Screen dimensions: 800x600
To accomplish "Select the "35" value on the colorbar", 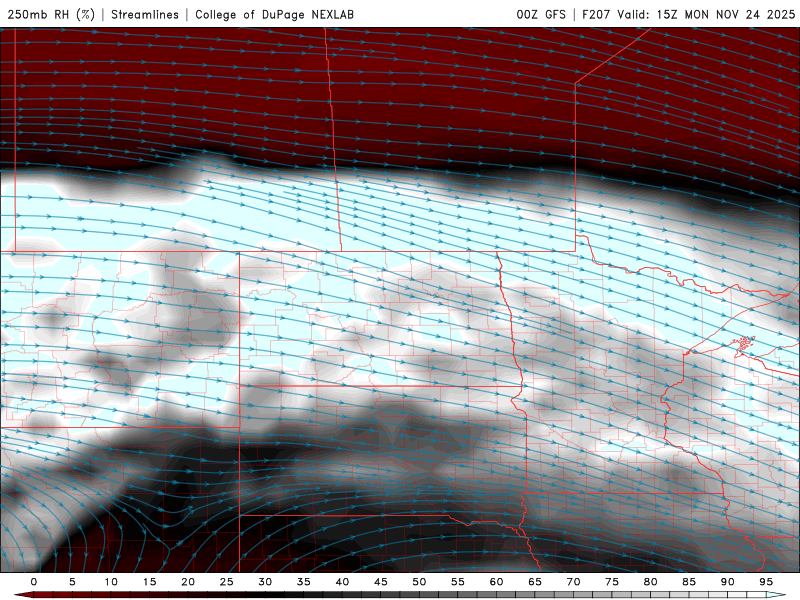I will coord(304,582).
